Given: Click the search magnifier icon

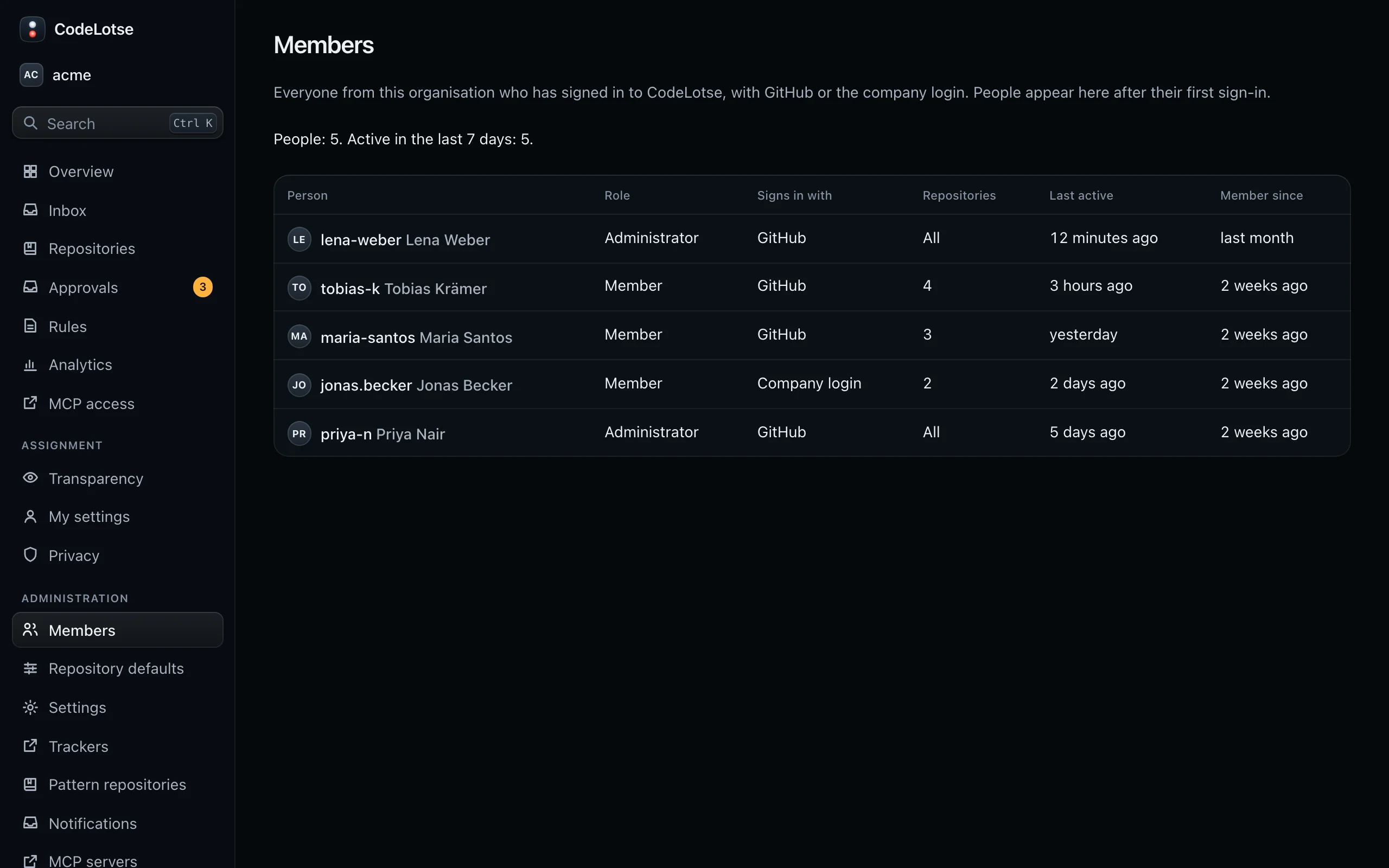Looking at the screenshot, I should coord(30,123).
